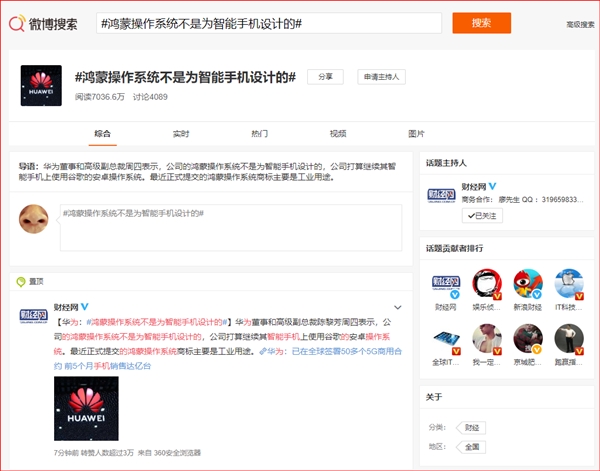Click verified badge next to post author
600x471 pixels.
click(85, 306)
